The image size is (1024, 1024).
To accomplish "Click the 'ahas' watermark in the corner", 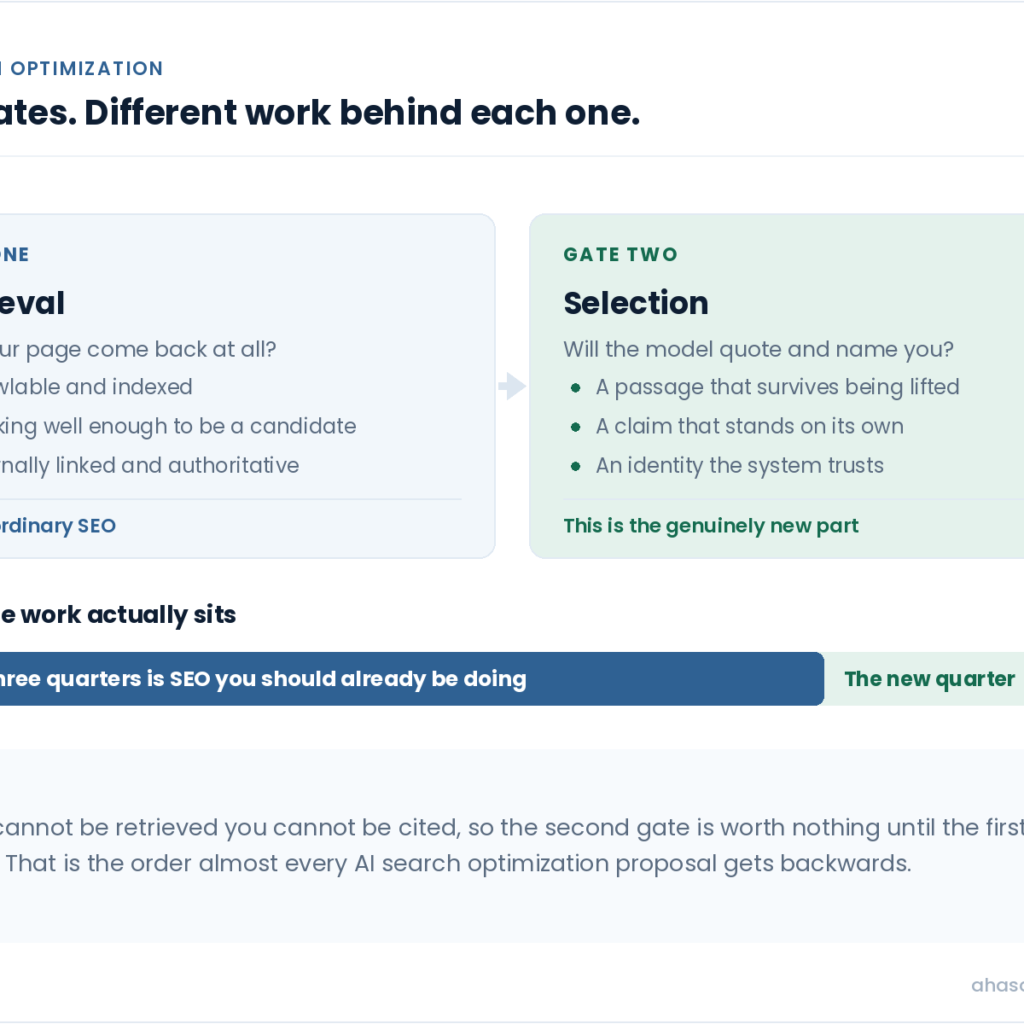I will (x=997, y=985).
